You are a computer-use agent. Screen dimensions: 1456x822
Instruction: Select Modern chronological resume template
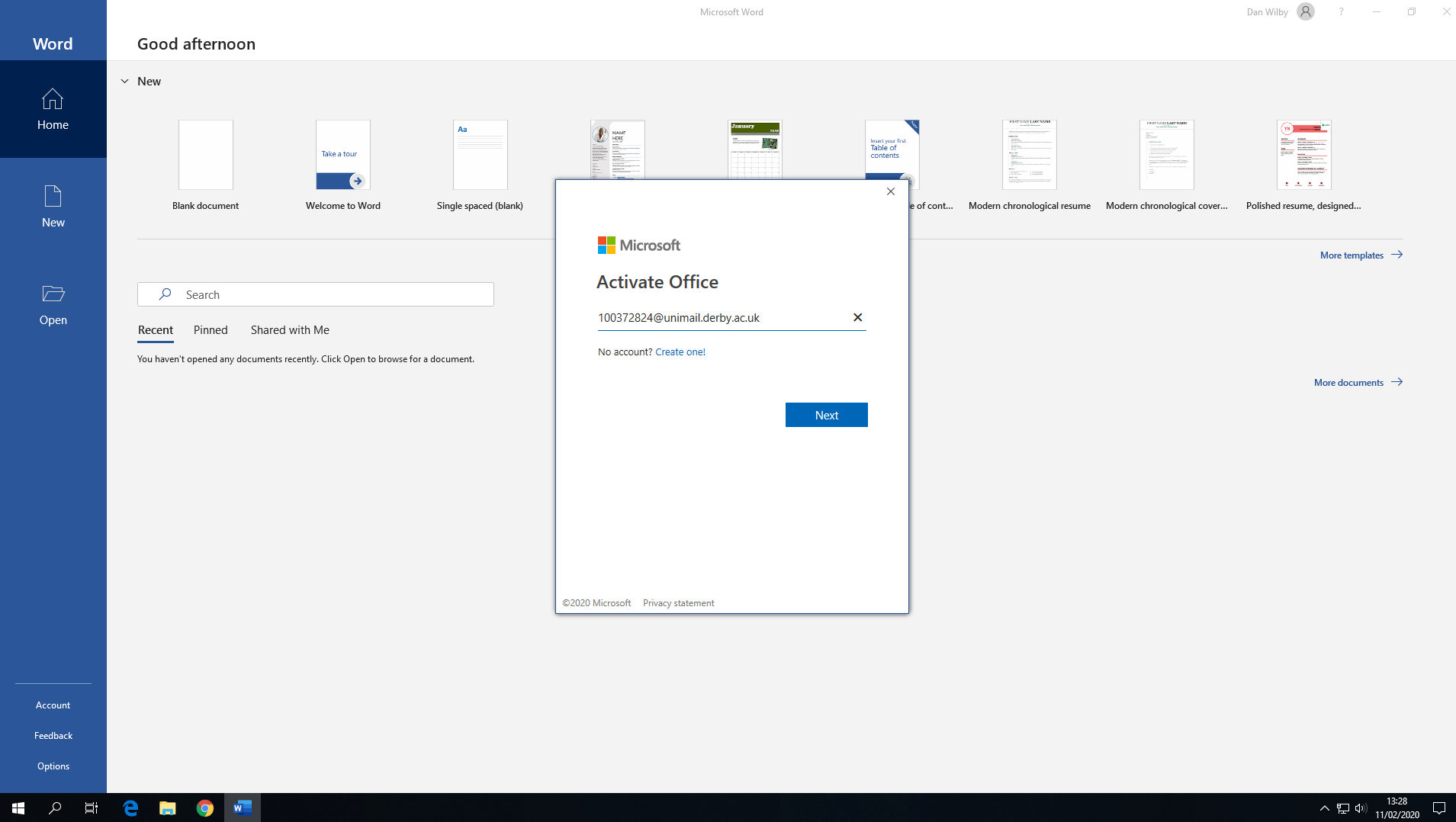(1030, 165)
